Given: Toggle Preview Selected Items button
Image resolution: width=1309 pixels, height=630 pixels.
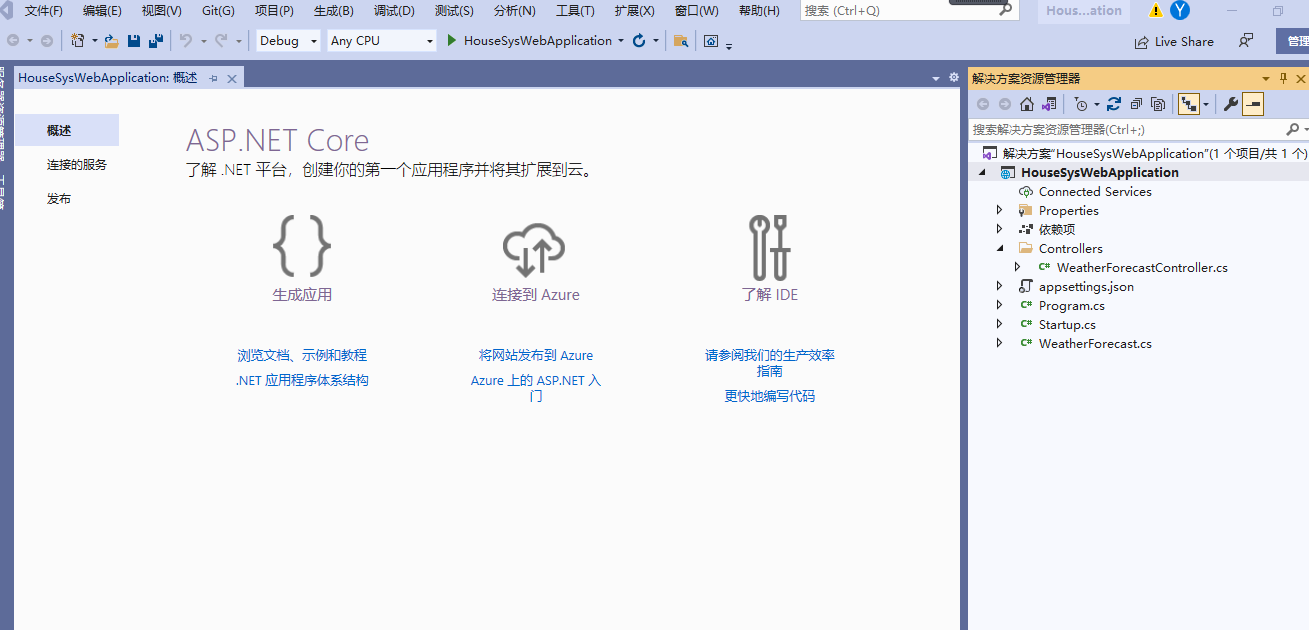Looking at the screenshot, I should 1253,104.
